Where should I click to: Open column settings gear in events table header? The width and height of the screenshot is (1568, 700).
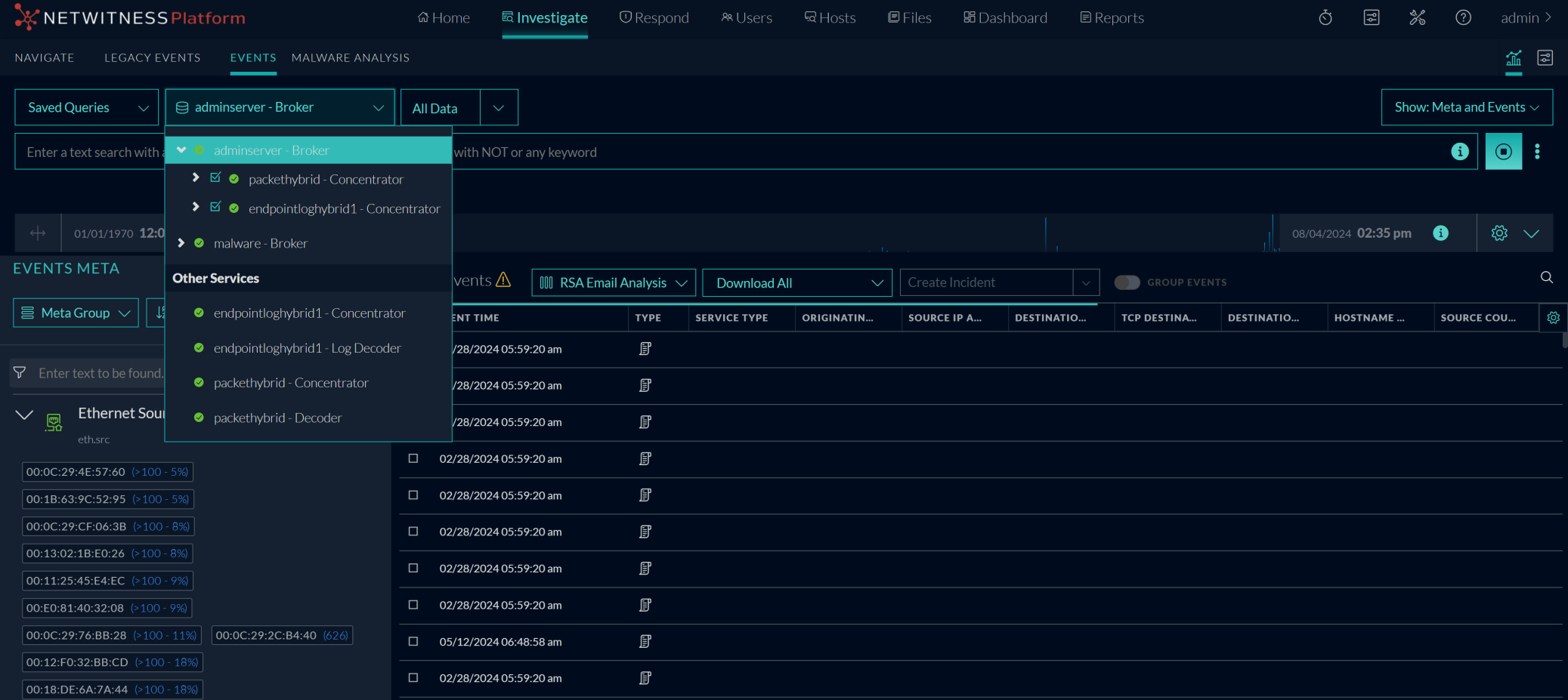1554,317
